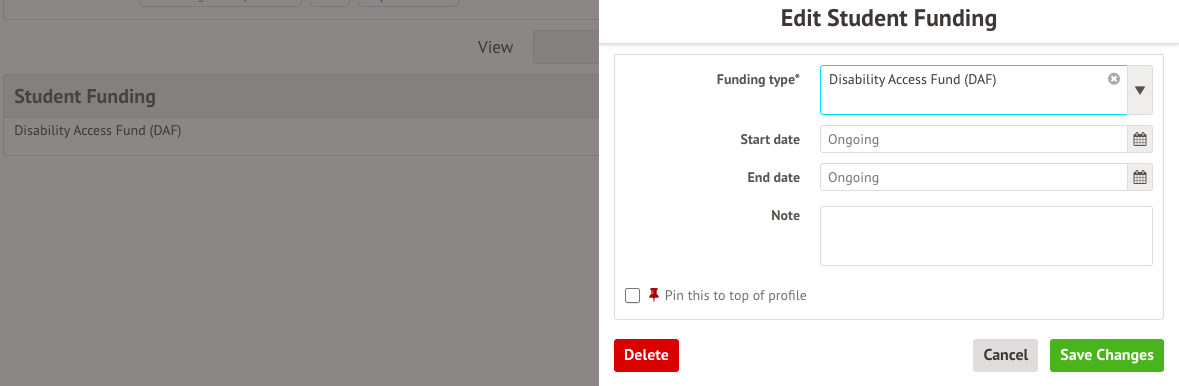The height and width of the screenshot is (386, 1179).
Task: Click the Funding type field label
Action: coord(758,79)
